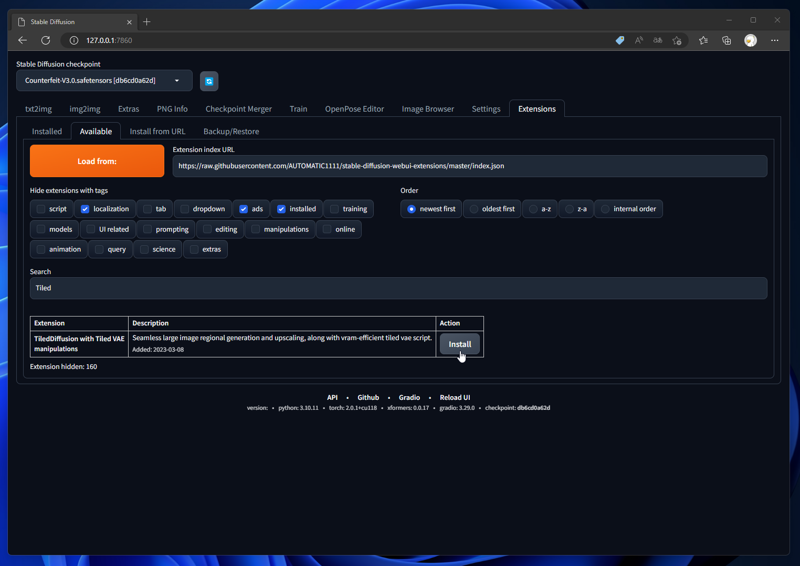Toggle the animation tag checkbox
The width and height of the screenshot is (800, 566).
[x=41, y=249]
